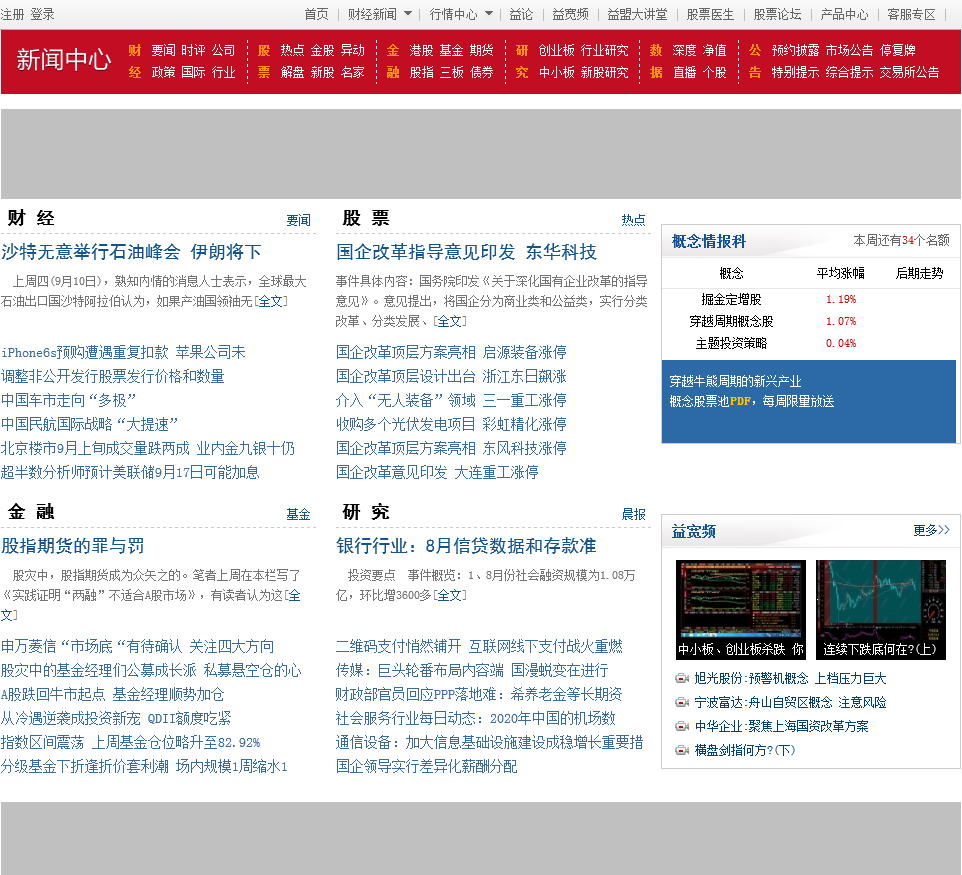
Task: Click the 基金 link beside 金融 heading
Action: [299, 514]
